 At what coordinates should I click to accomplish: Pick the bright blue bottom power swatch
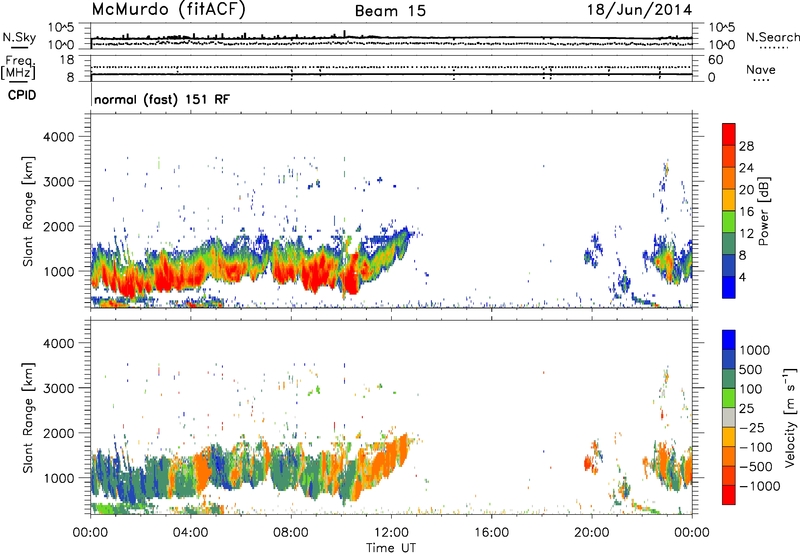pos(729,287)
